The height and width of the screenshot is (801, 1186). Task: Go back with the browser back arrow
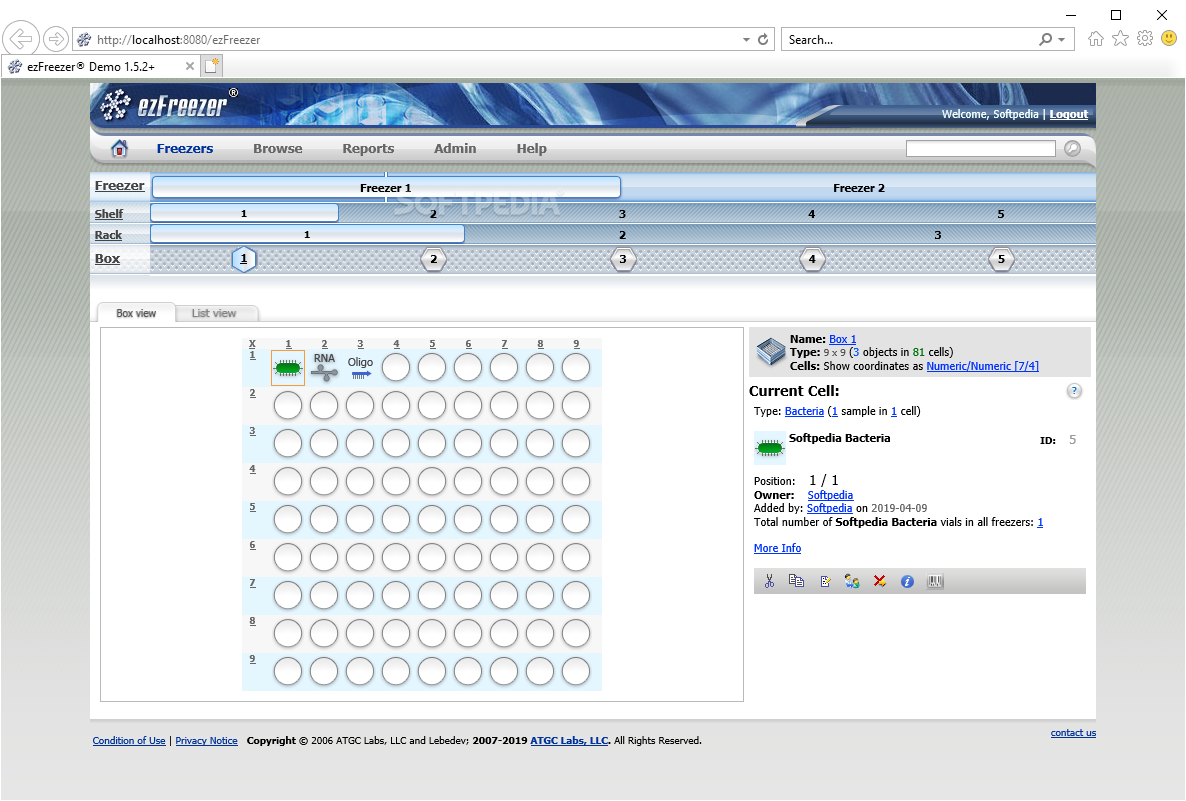click(x=21, y=39)
